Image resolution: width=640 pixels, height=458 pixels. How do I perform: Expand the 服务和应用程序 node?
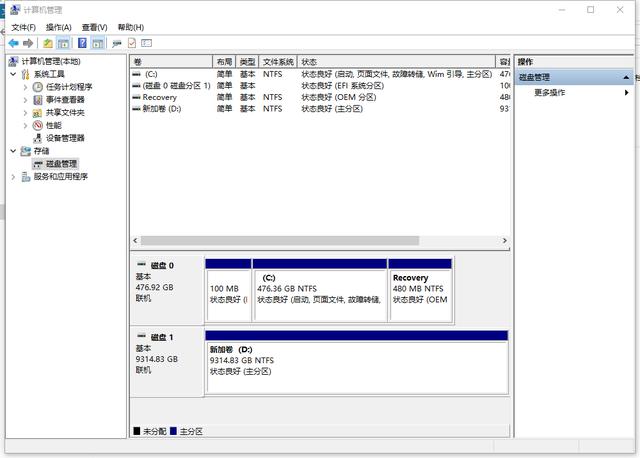coord(13,177)
